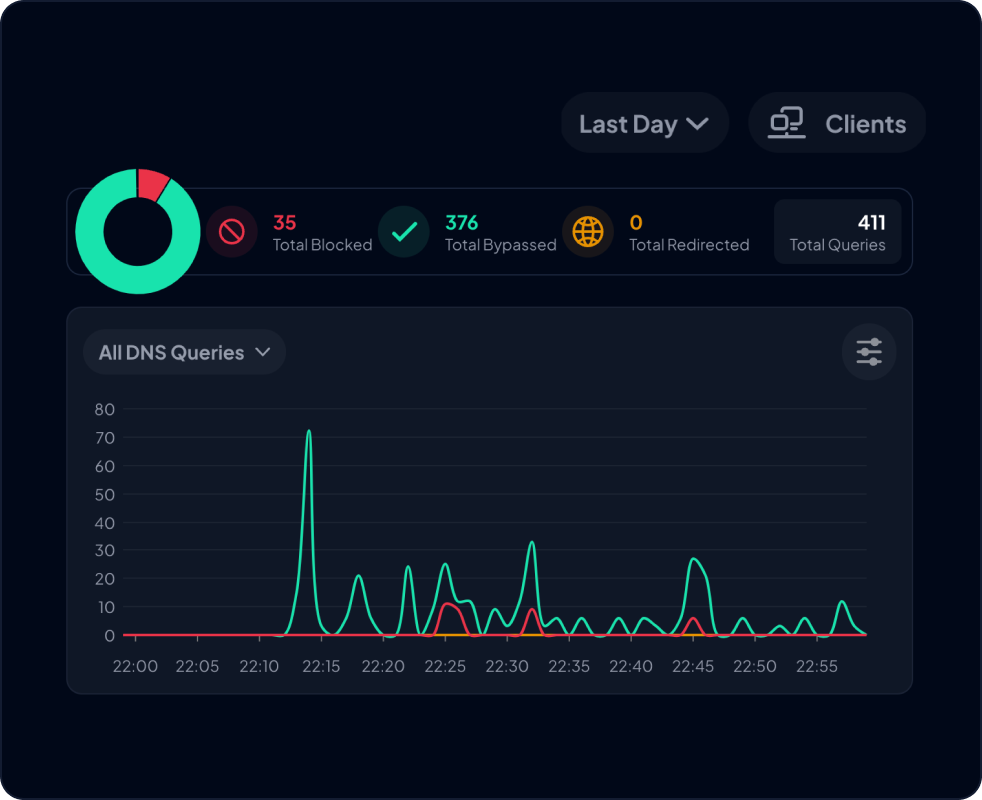
Task: Click the green Total Bypassed checkmark icon
Action: (404, 232)
